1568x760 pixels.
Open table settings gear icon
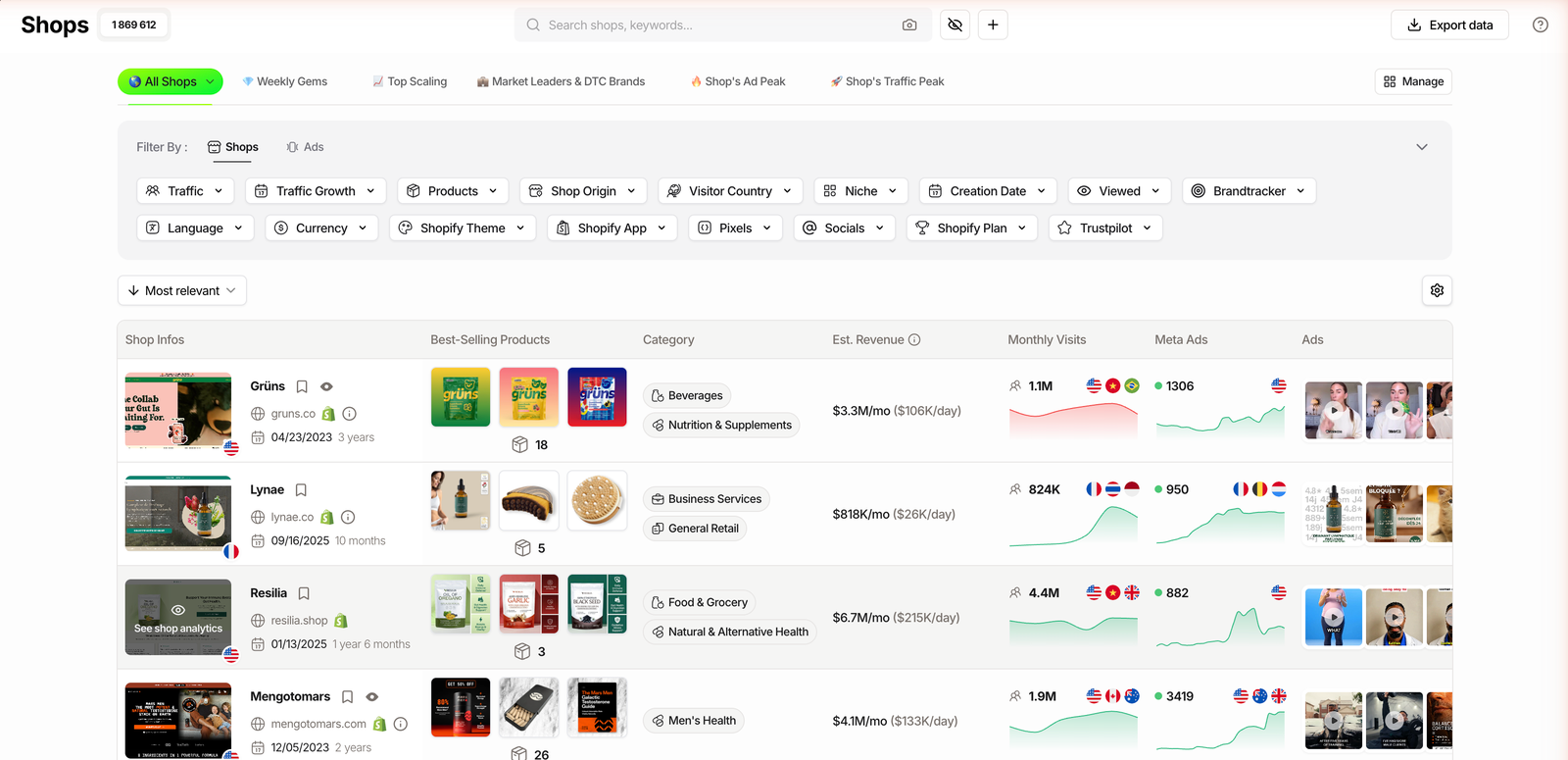click(x=1437, y=290)
